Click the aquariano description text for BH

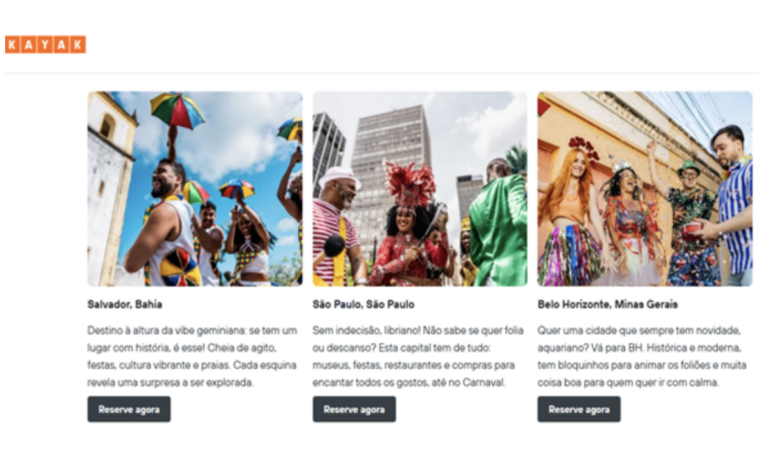(642, 356)
